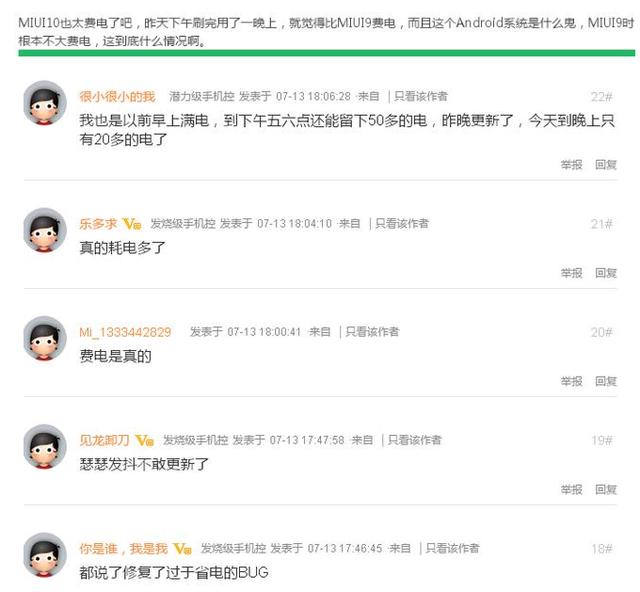Select 只看该作者 on post 22#
The width and height of the screenshot is (640, 592).
click(421, 96)
